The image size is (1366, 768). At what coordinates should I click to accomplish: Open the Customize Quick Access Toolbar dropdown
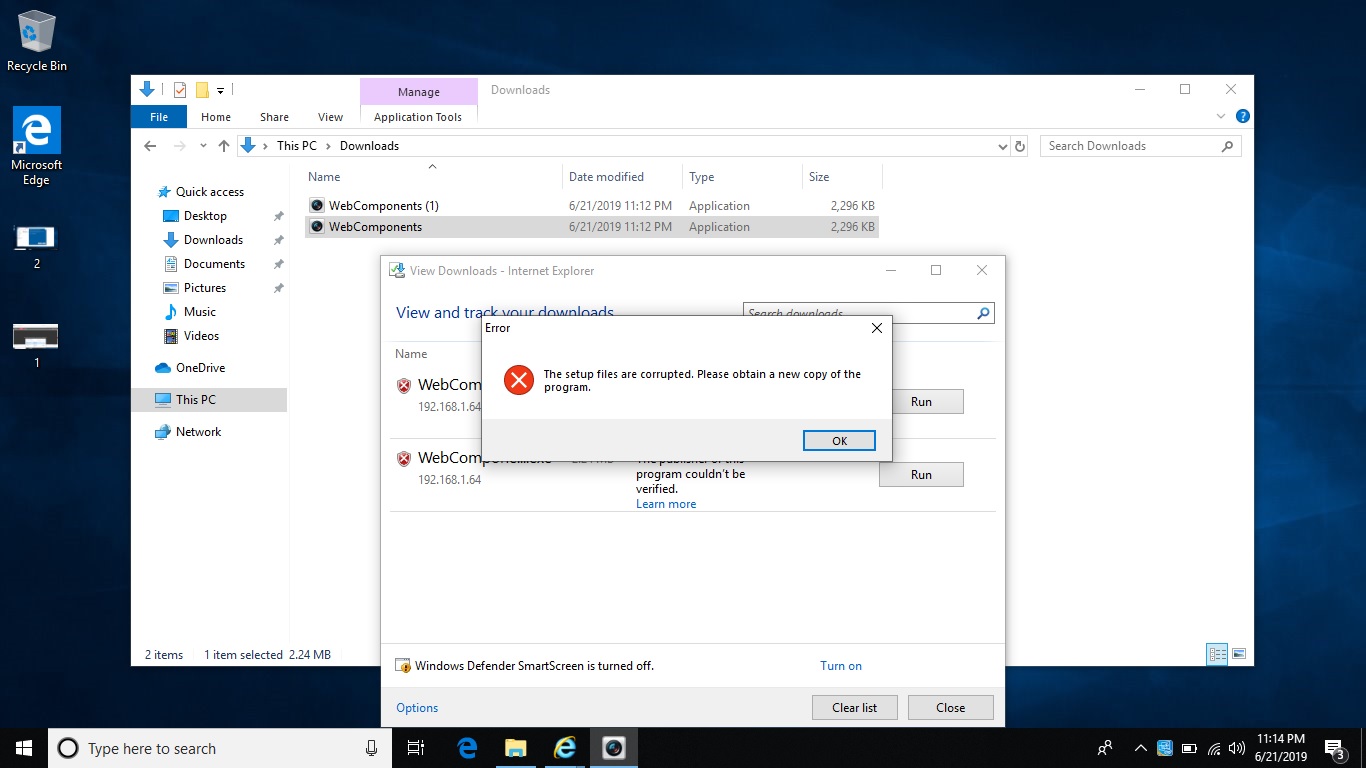click(220, 90)
